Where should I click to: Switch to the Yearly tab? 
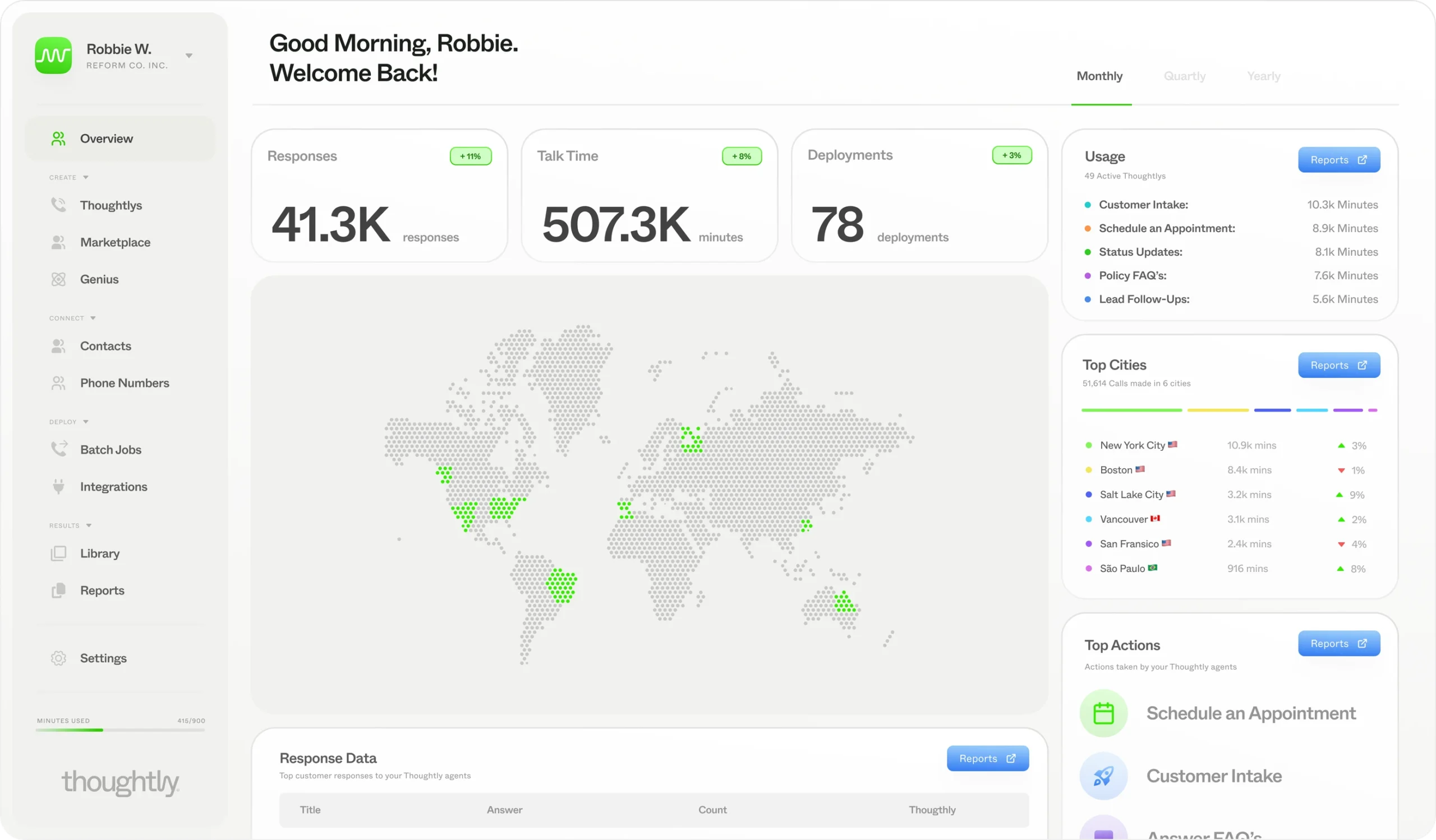tap(1263, 76)
